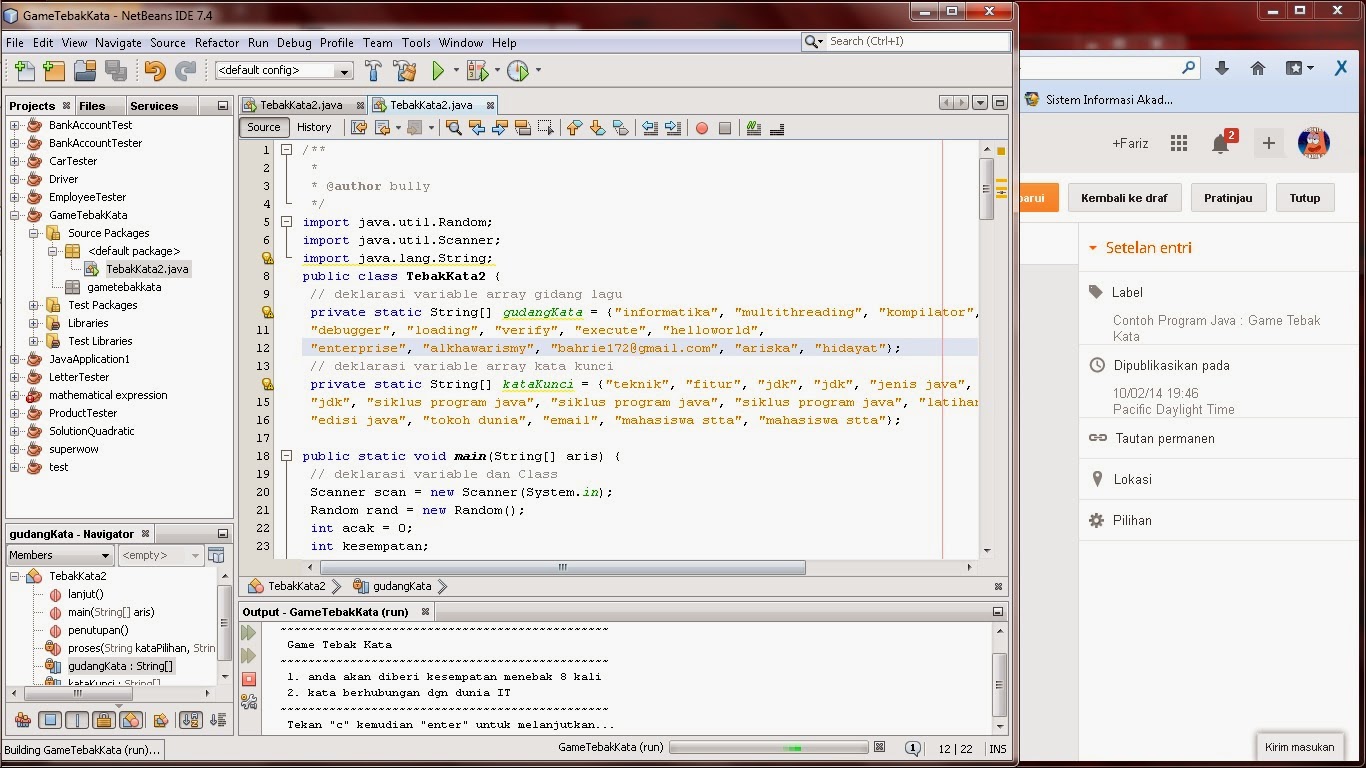Toggle line comment with editor toolbar icon
Viewport: 1366px width, 768px height.
tap(753, 128)
